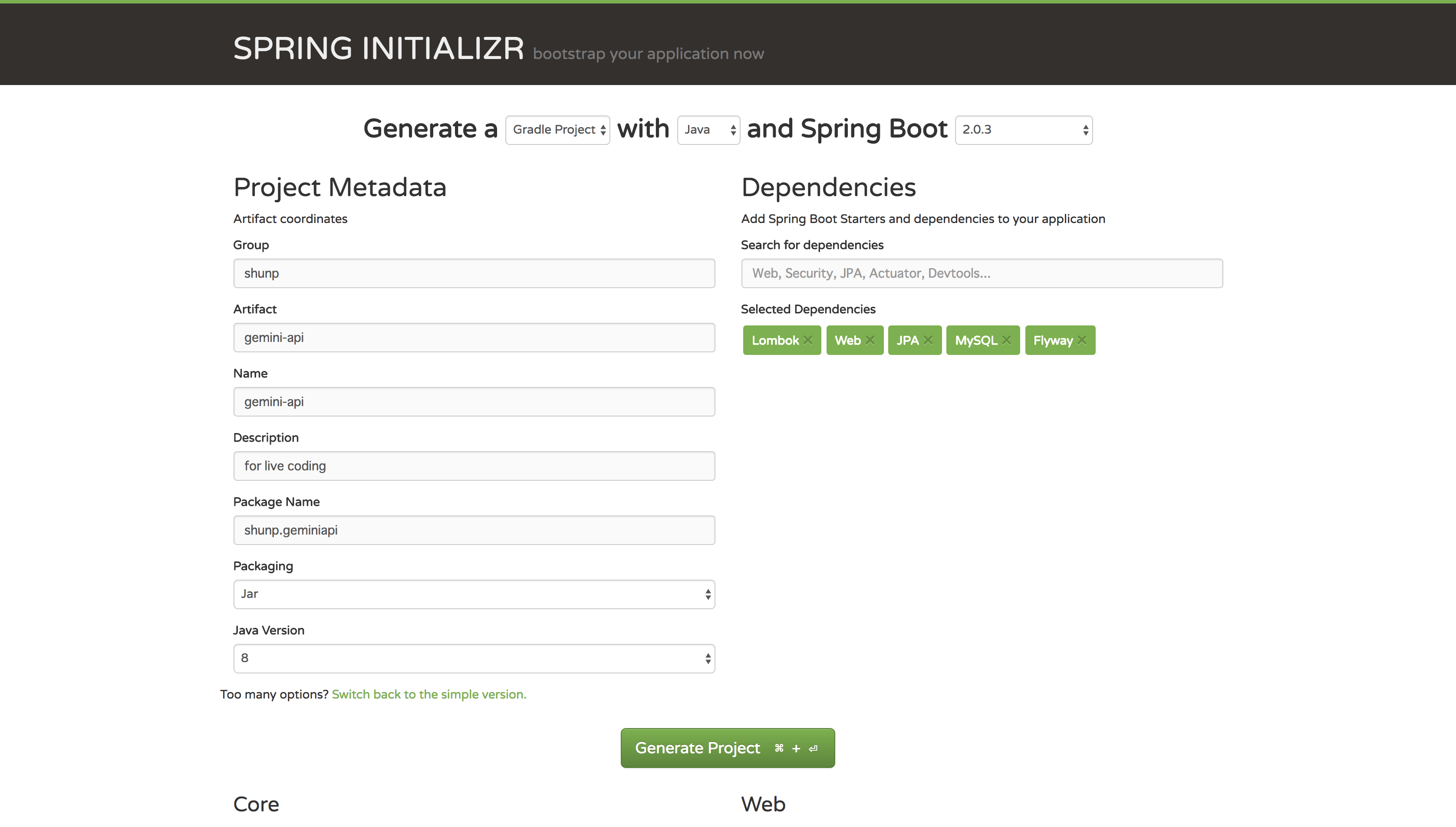Select the Description field saying for live coding
The height and width of the screenshot is (827, 1456).
[x=474, y=466]
